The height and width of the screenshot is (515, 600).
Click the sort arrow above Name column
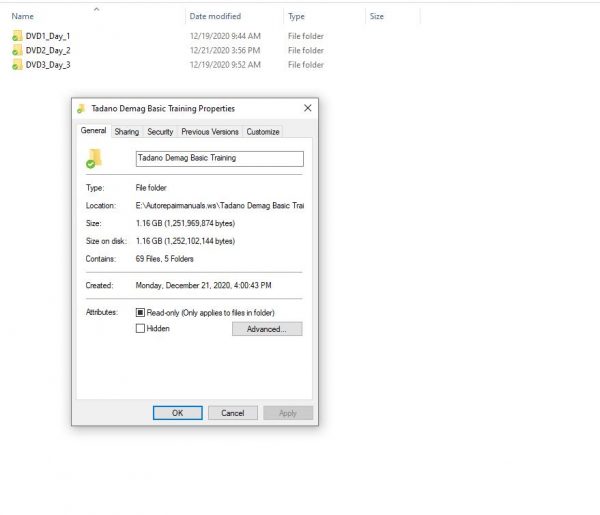[x=96, y=9]
